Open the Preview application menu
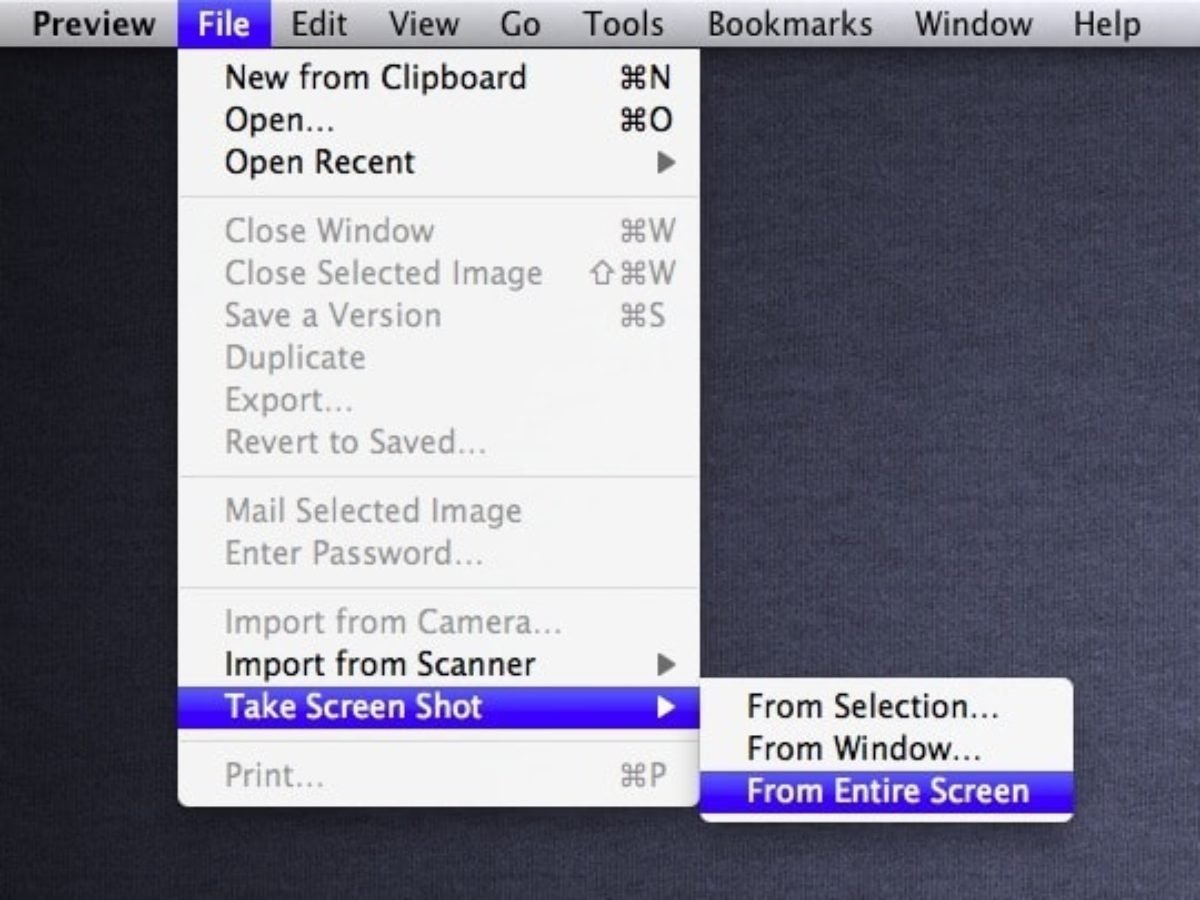Viewport: 1200px width, 900px height. (x=96, y=24)
